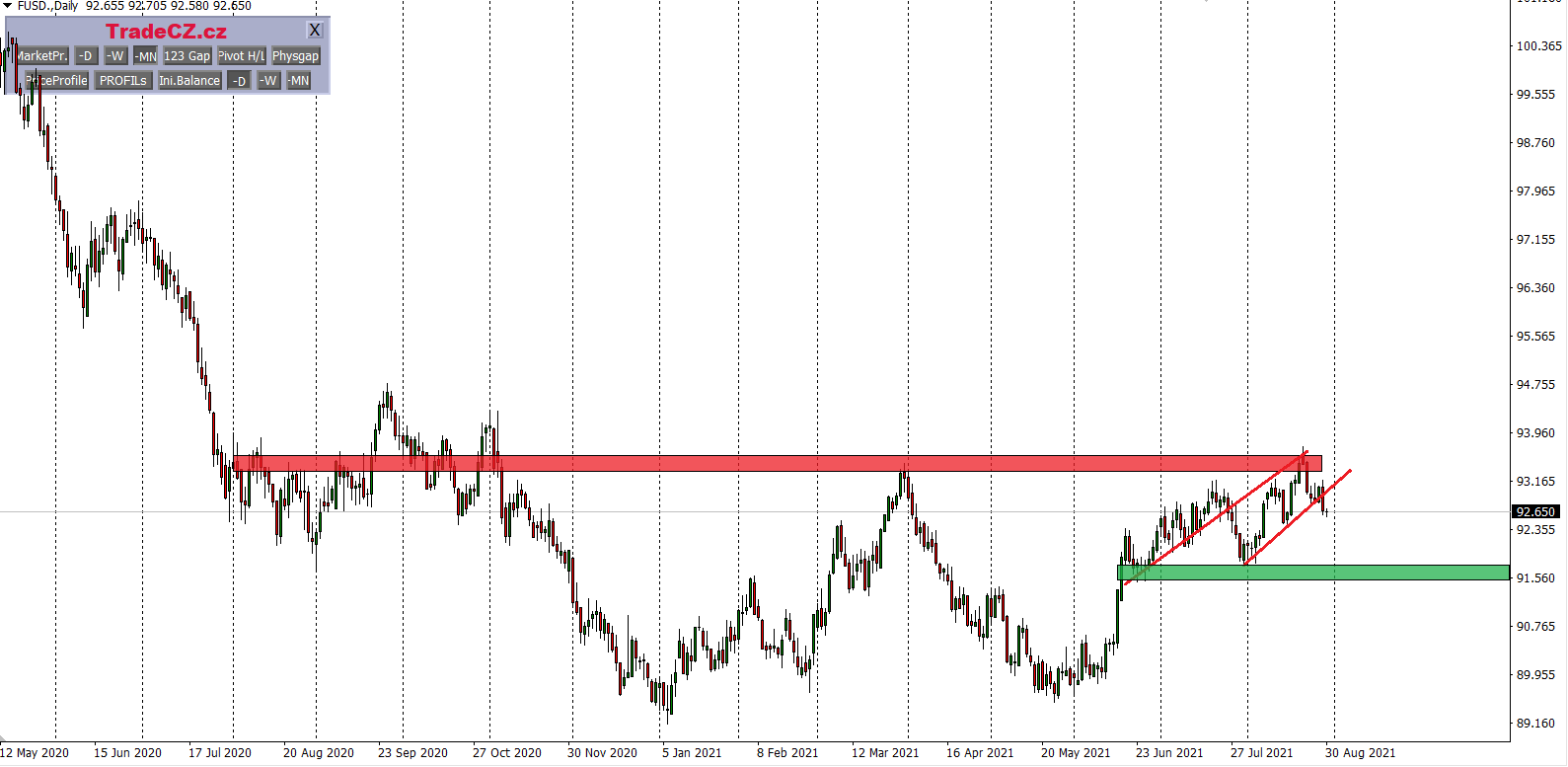The height and width of the screenshot is (767, 1568).
Task: Open the FUSD chart dropdown triangle
Action: click(8, 6)
